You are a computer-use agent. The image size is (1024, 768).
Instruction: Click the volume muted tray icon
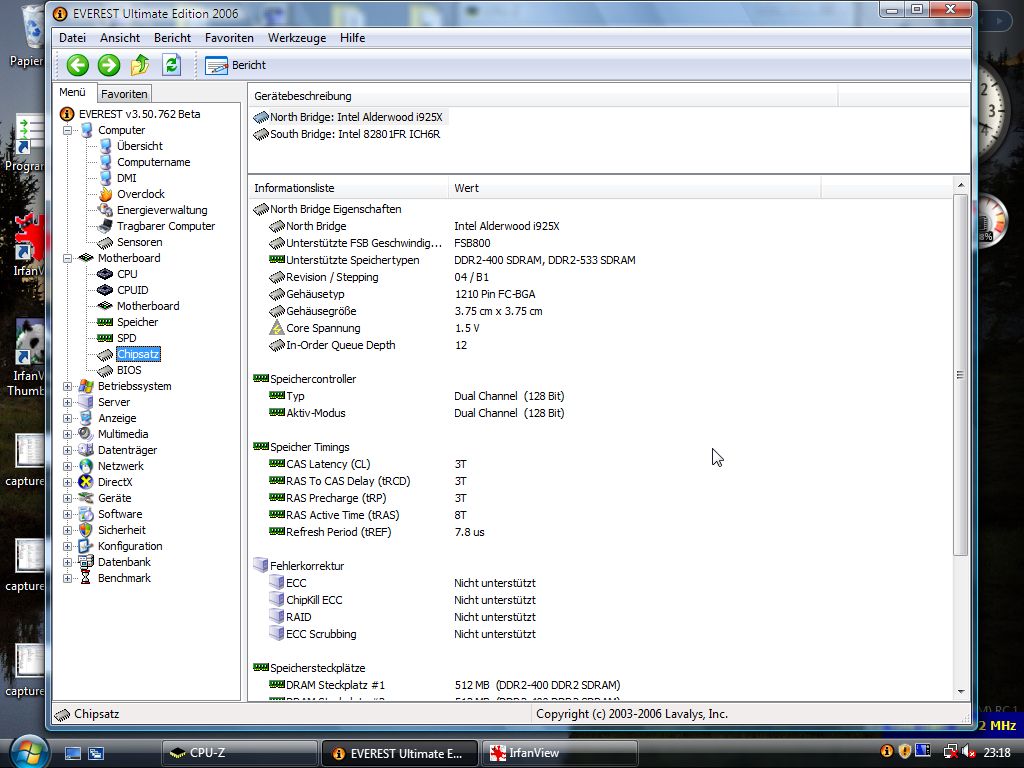[x=968, y=753]
